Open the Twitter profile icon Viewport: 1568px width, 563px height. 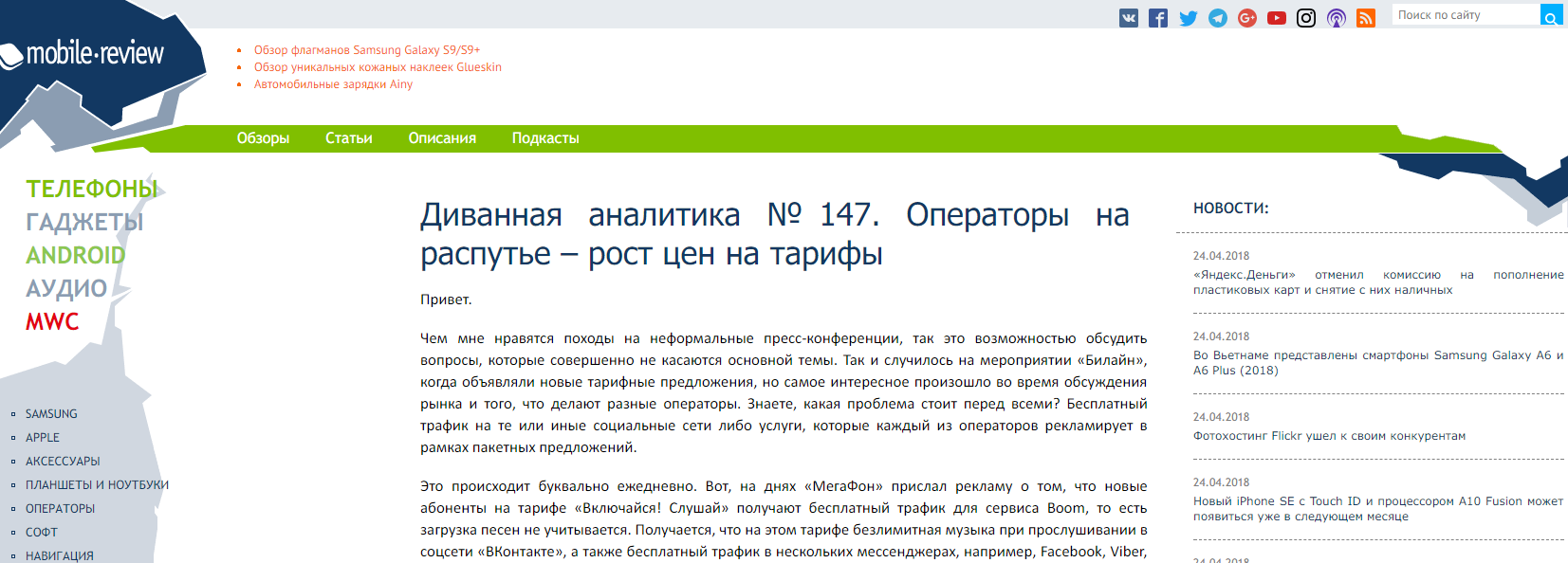tap(1188, 18)
